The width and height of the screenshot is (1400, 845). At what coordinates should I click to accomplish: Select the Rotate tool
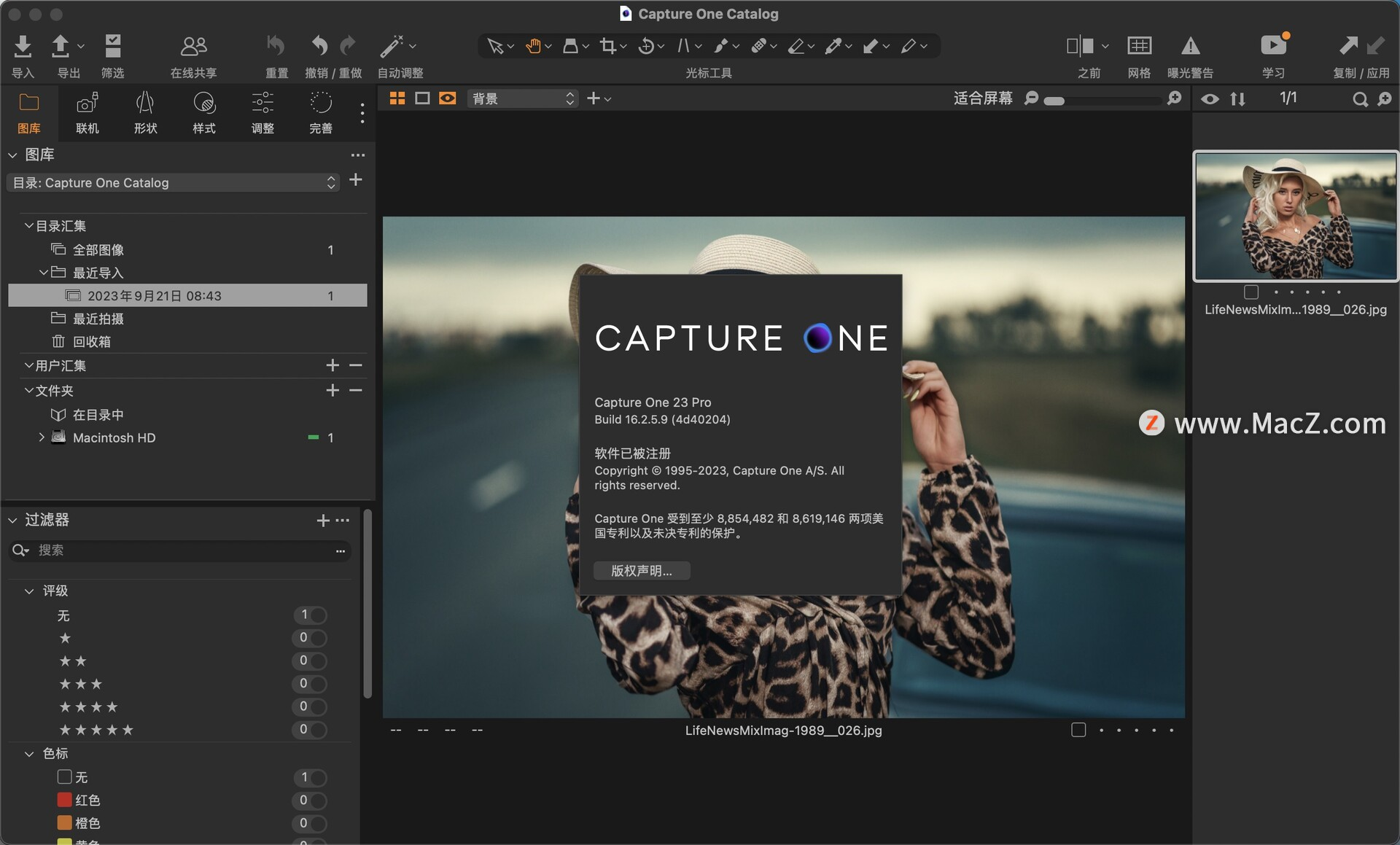point(645,46)
